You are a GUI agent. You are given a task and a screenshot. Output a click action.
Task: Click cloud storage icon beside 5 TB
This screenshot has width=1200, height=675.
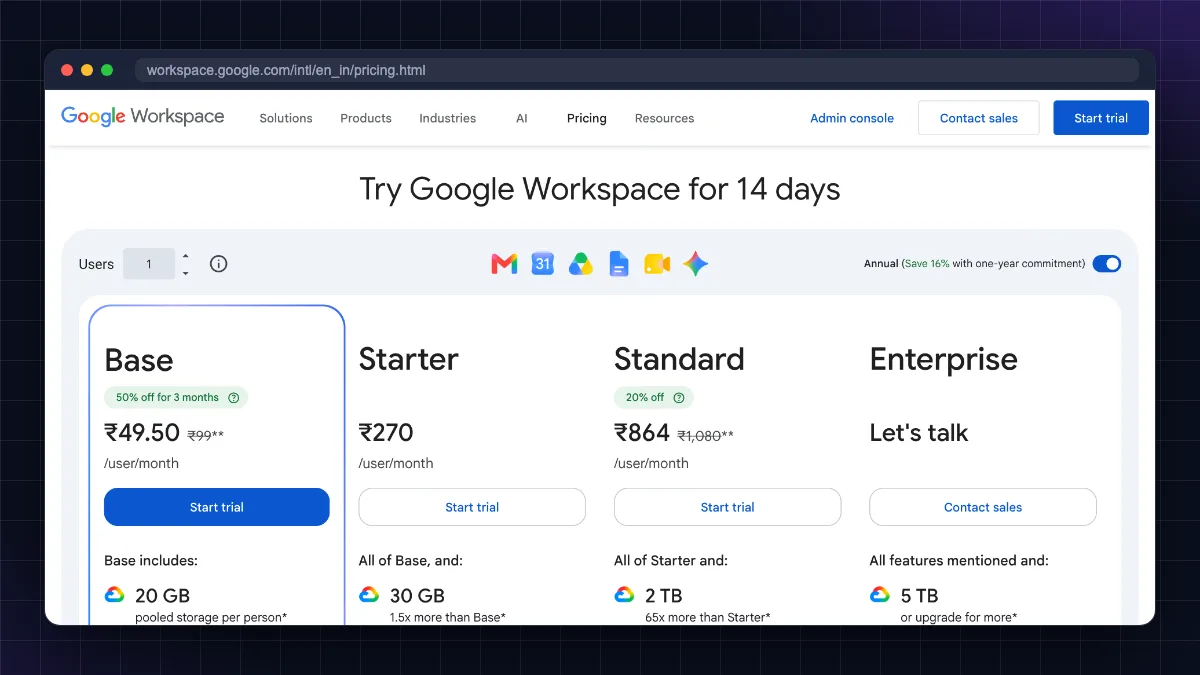pos(880,594)
